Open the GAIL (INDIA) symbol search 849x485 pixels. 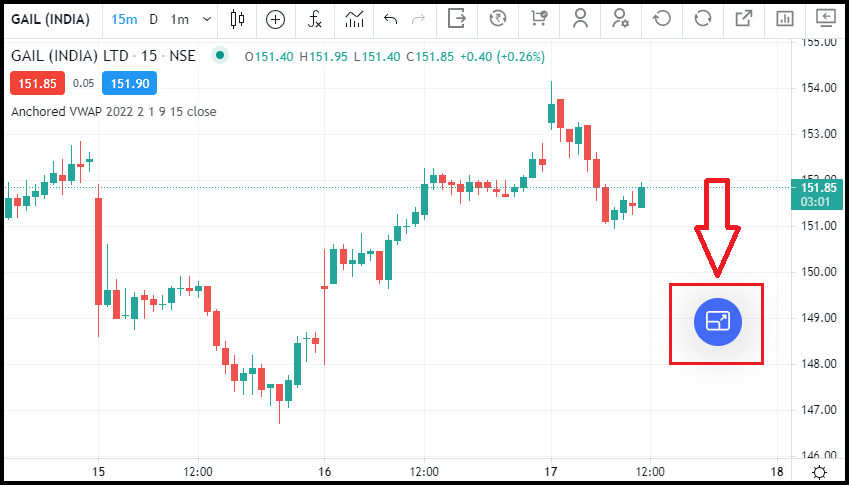pos(50,20)
